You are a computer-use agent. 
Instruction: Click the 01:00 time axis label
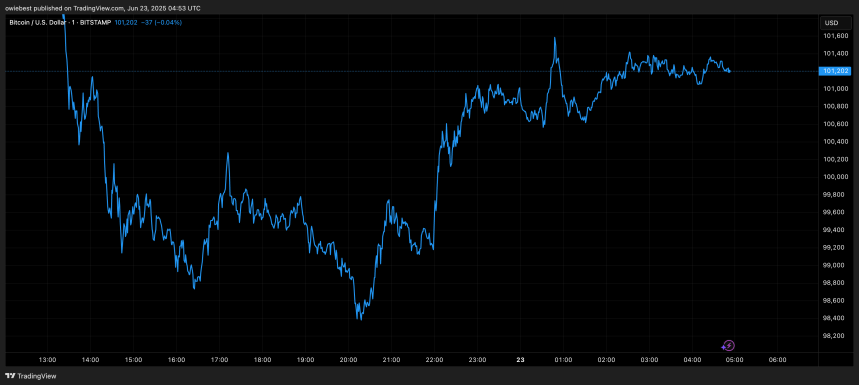pos(563,360)
